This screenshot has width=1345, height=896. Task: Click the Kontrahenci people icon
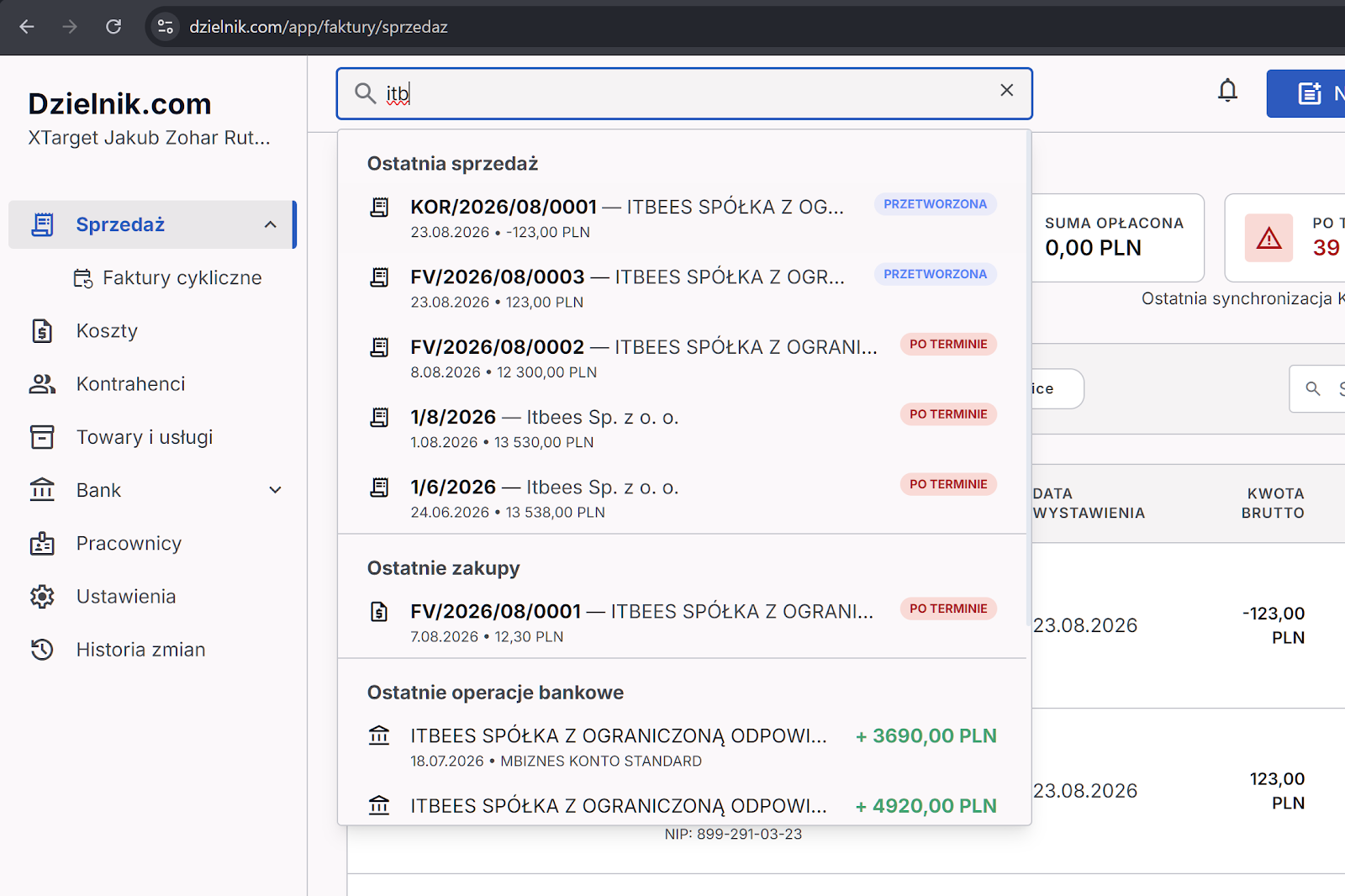[x=42, y=384]
